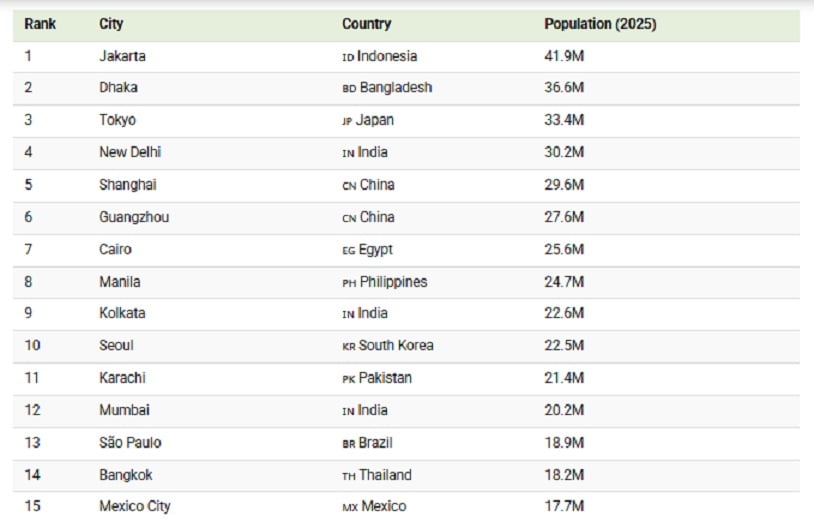Click the ID country code beside Indonesia
The width and height of the screenshot is (814, 522).
pos(348,57)
